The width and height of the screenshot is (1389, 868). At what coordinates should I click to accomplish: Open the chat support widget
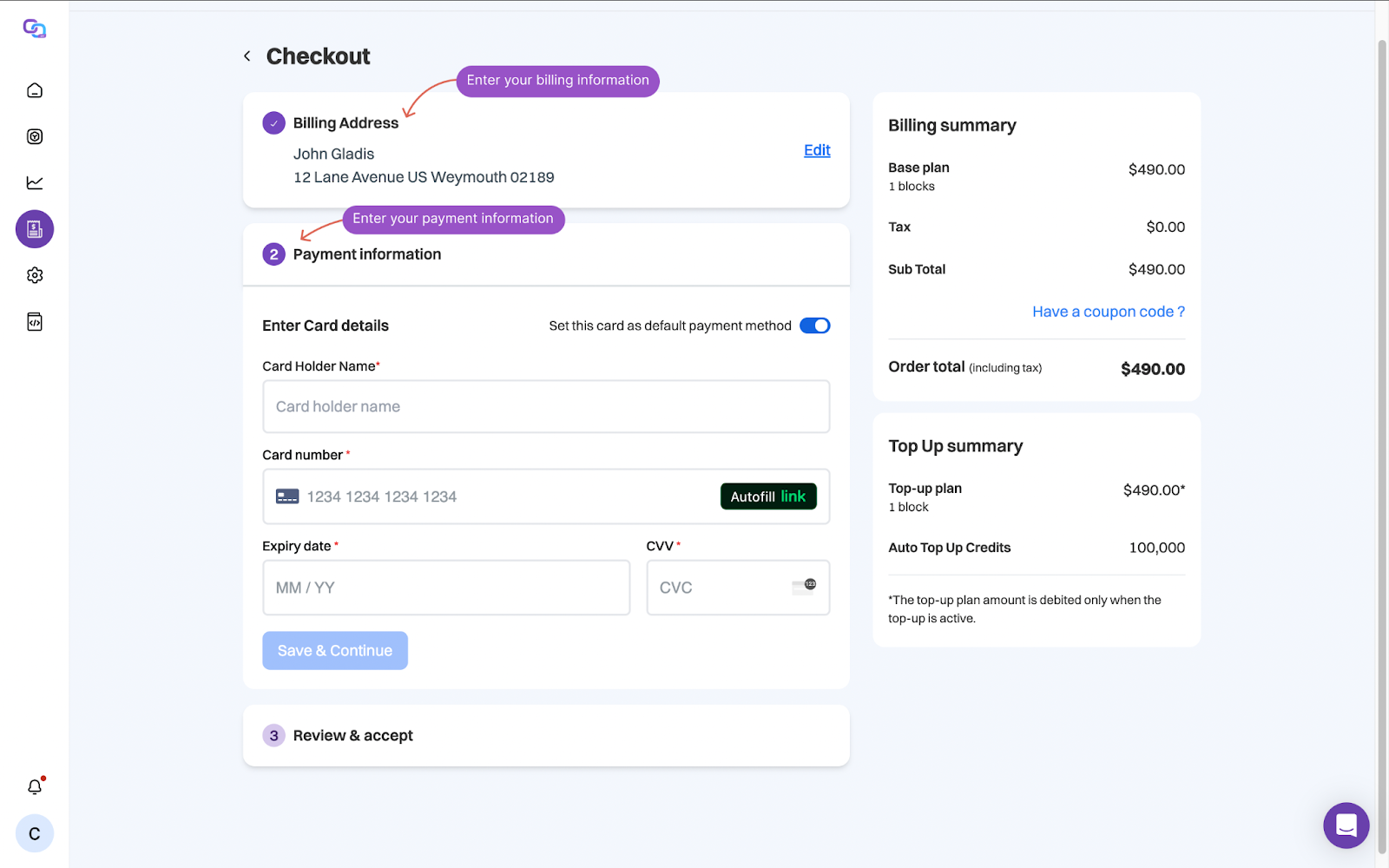point(1346,825)
